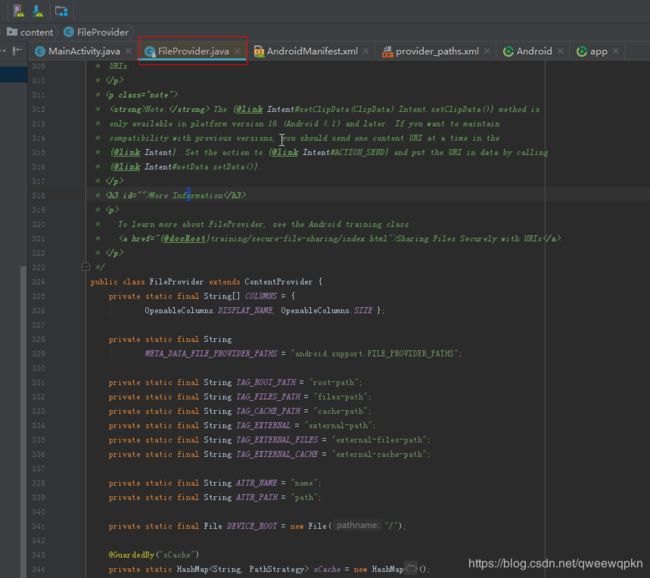This screenshot has height=578, width=650.
Task: Click the provider_paths.xml file icon
Action: (x=388, y=51)
